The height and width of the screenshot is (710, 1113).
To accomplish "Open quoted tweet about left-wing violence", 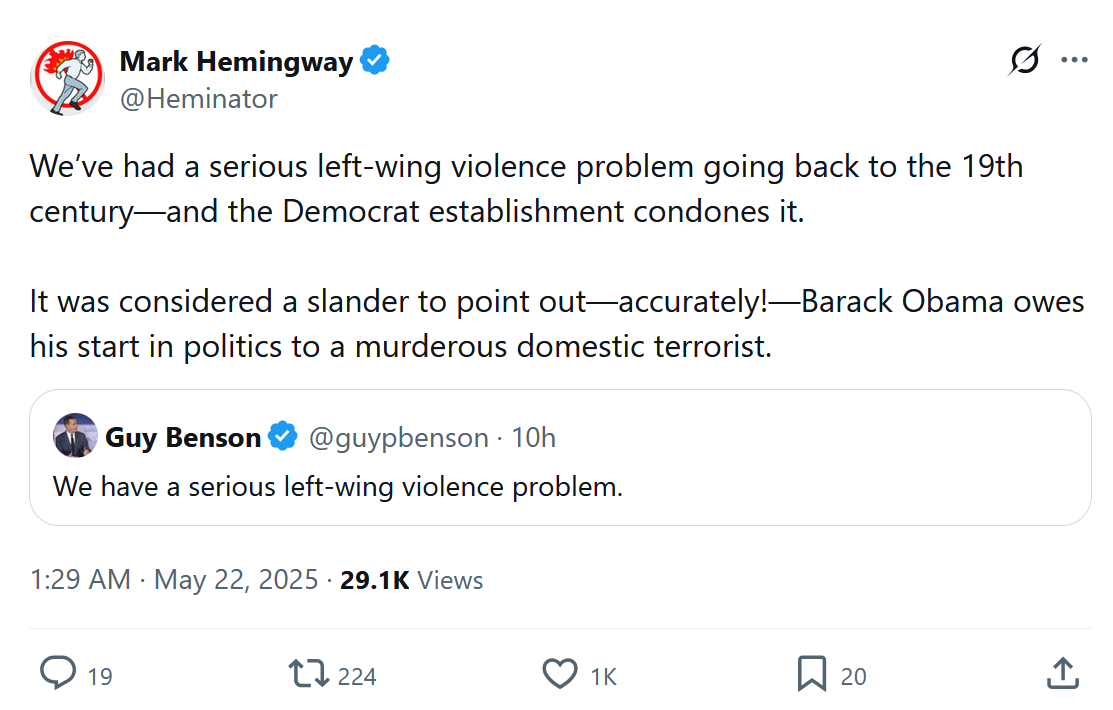I will (560, 487).
